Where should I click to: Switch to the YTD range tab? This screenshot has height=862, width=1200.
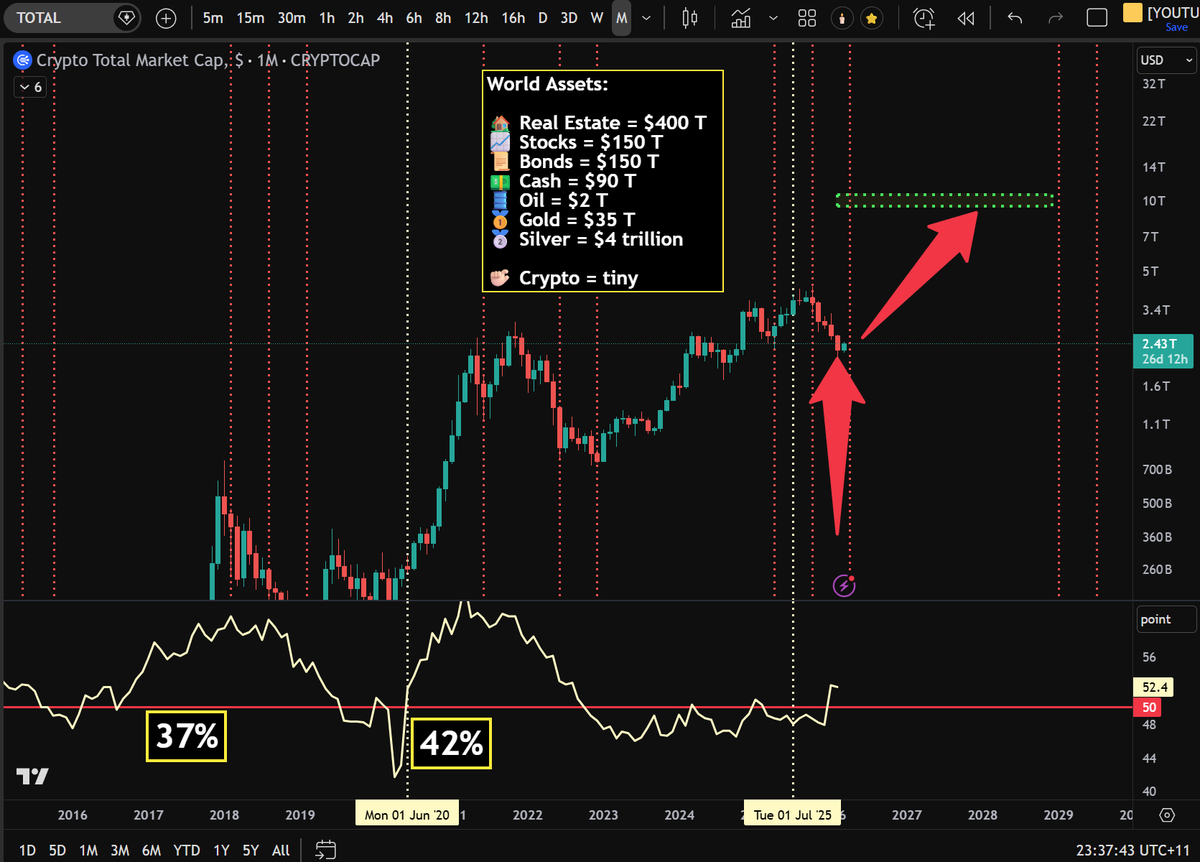[x=186, y=849]
